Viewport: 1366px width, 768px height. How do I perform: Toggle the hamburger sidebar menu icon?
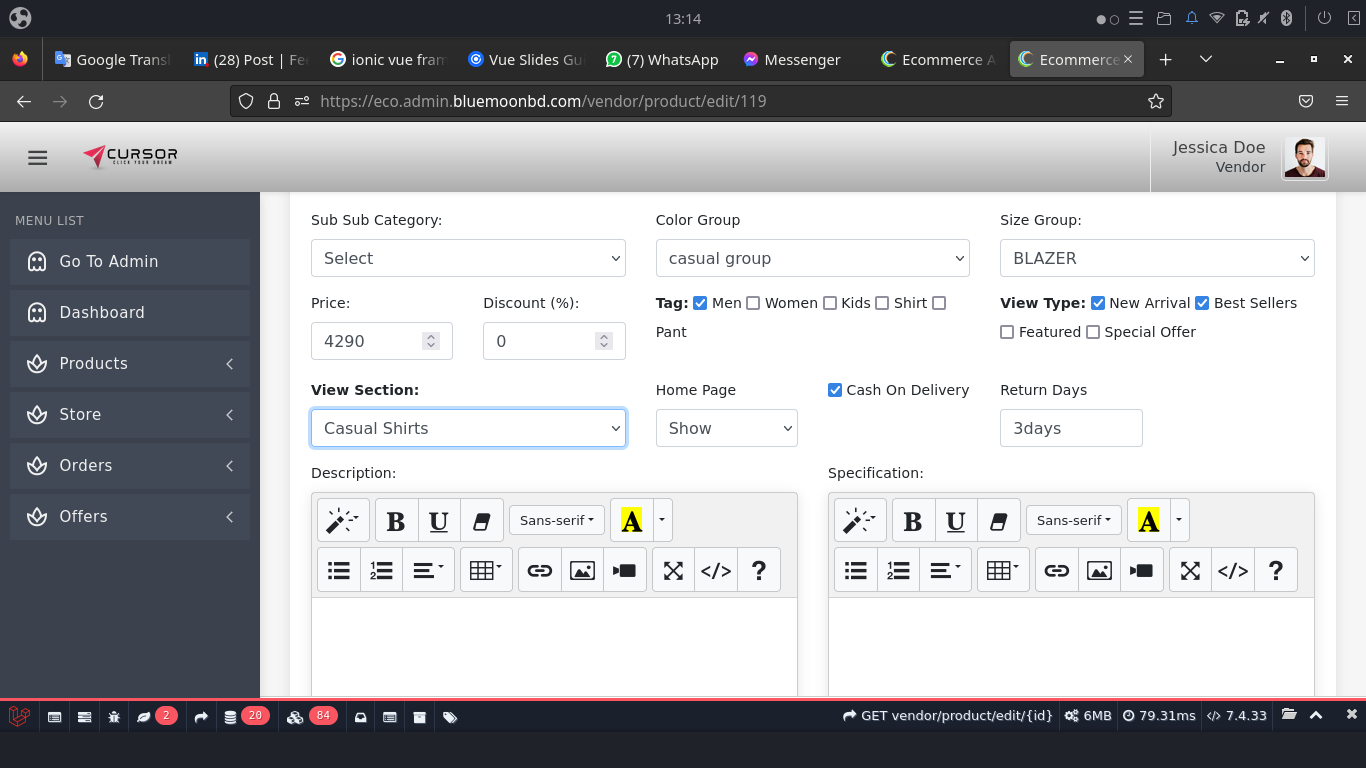tap(38, 157)
